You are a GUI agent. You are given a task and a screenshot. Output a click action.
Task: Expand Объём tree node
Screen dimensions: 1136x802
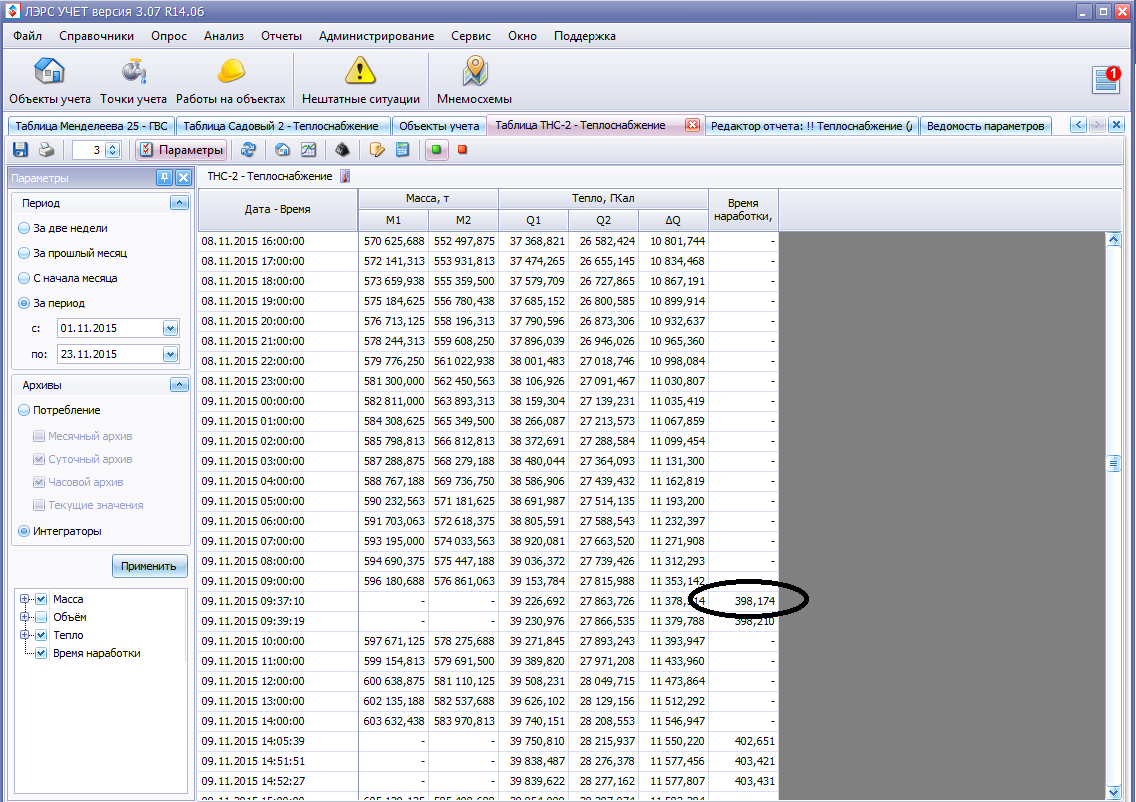25,617
